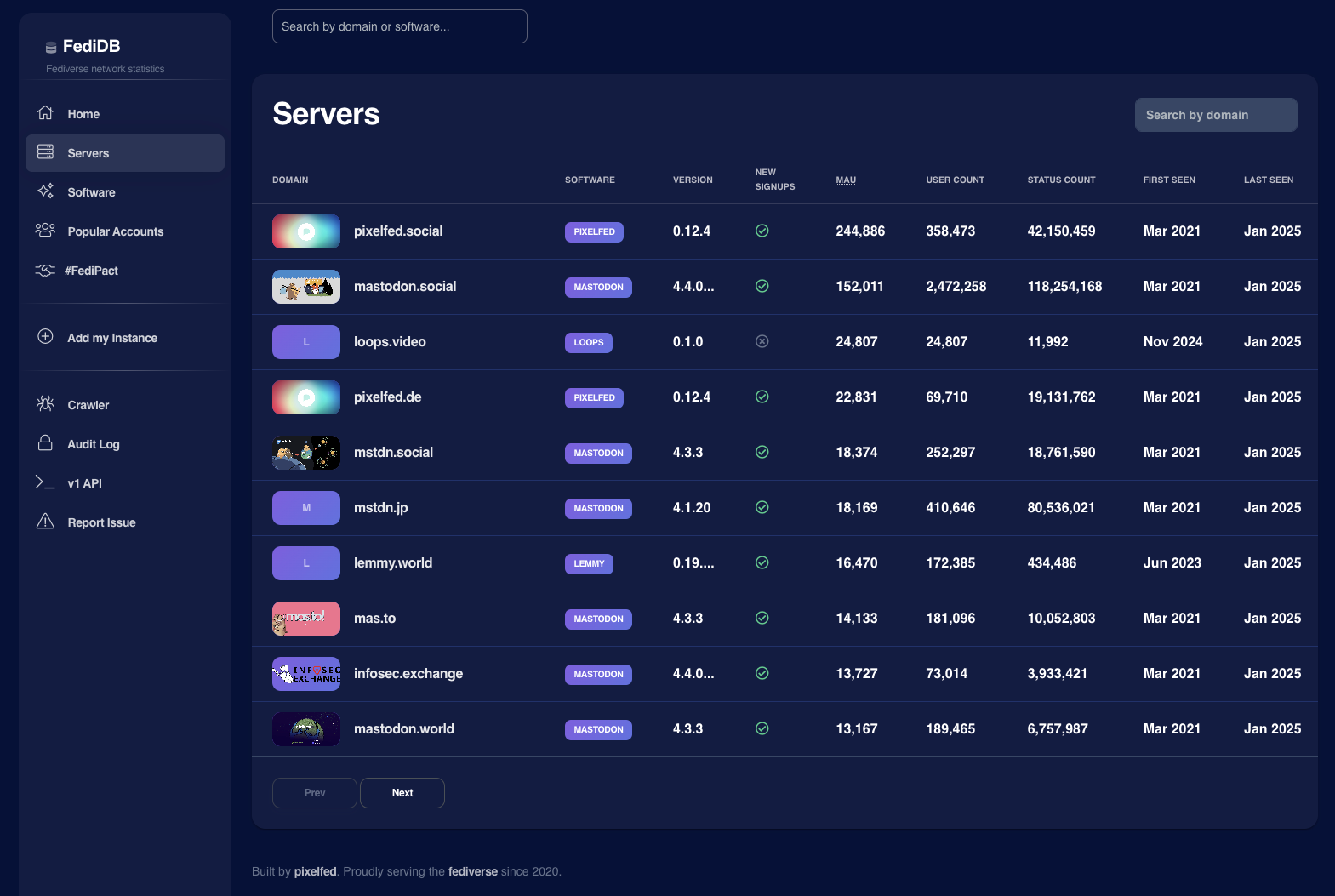The image size is (1335, 896).
Task: Click the 80,536,021 status count value
Action: tap(1061, 507)
